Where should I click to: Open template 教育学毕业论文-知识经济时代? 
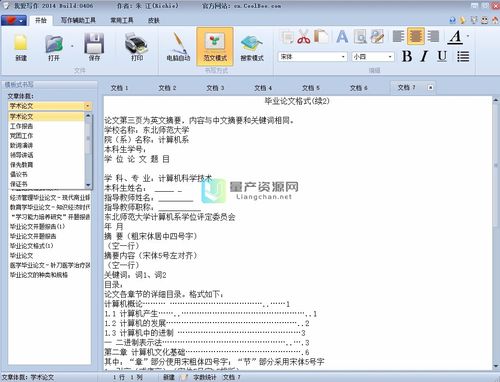50,207
